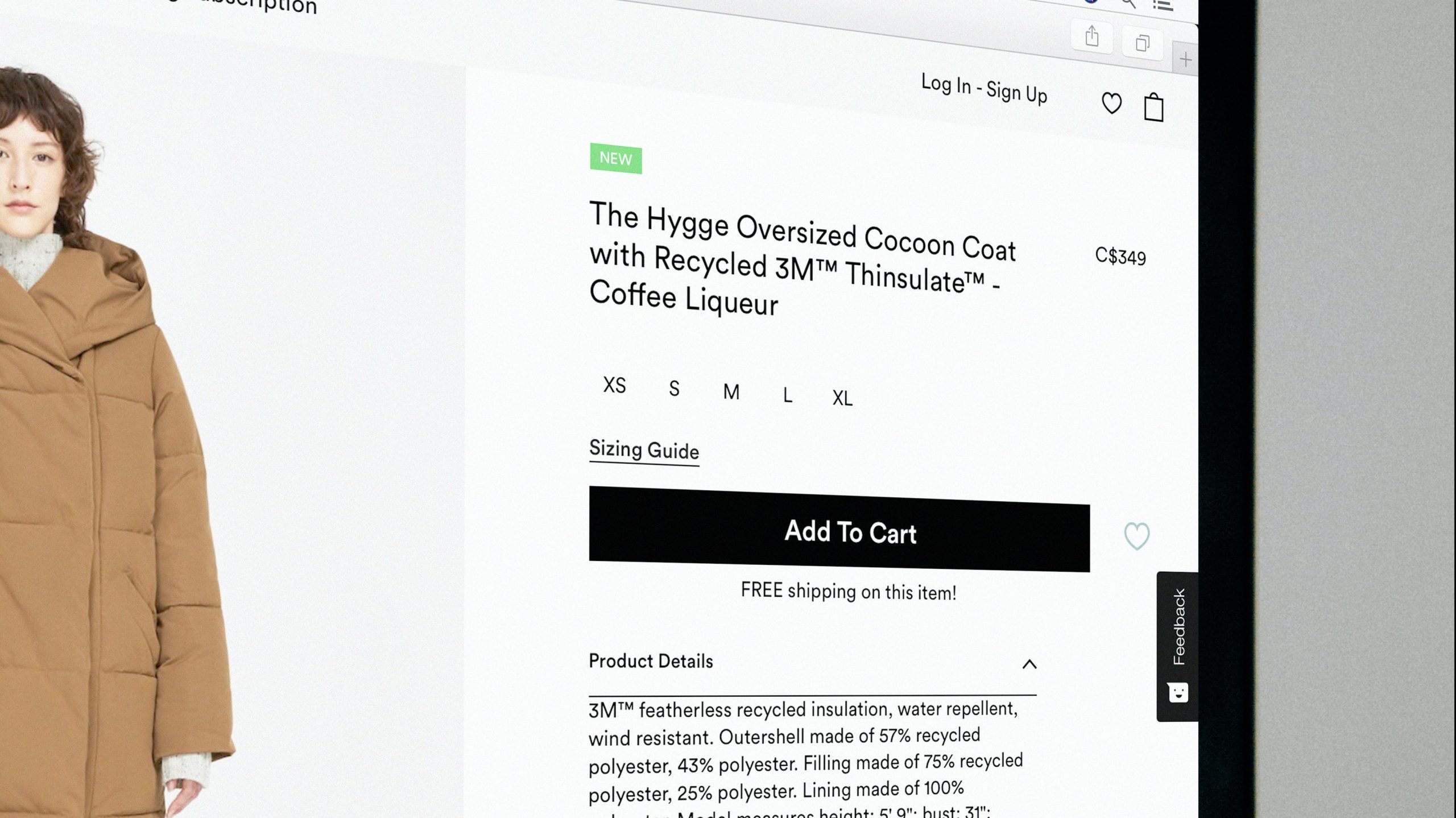Click the Log In - Sign Up link
The height and width of the screenshot is (818, 1456).
[x=984, y=89]
